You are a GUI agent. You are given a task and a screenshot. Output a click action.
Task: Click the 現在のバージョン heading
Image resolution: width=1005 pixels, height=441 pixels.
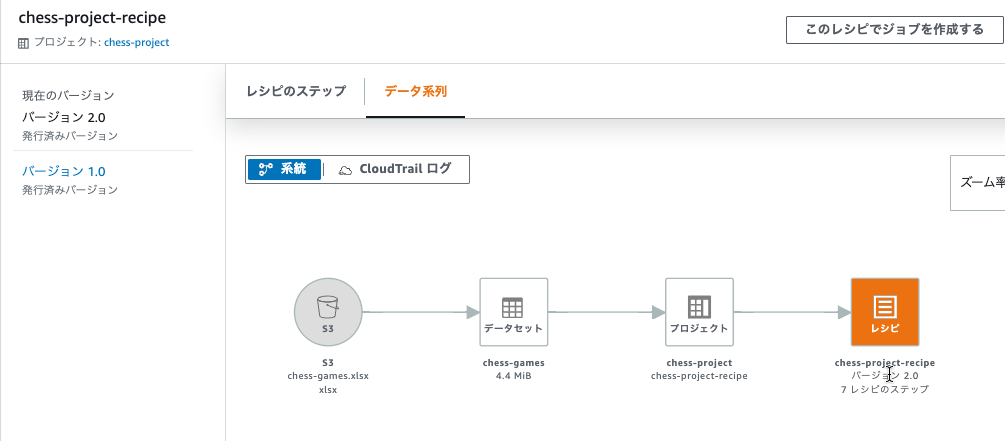point(69,96)
